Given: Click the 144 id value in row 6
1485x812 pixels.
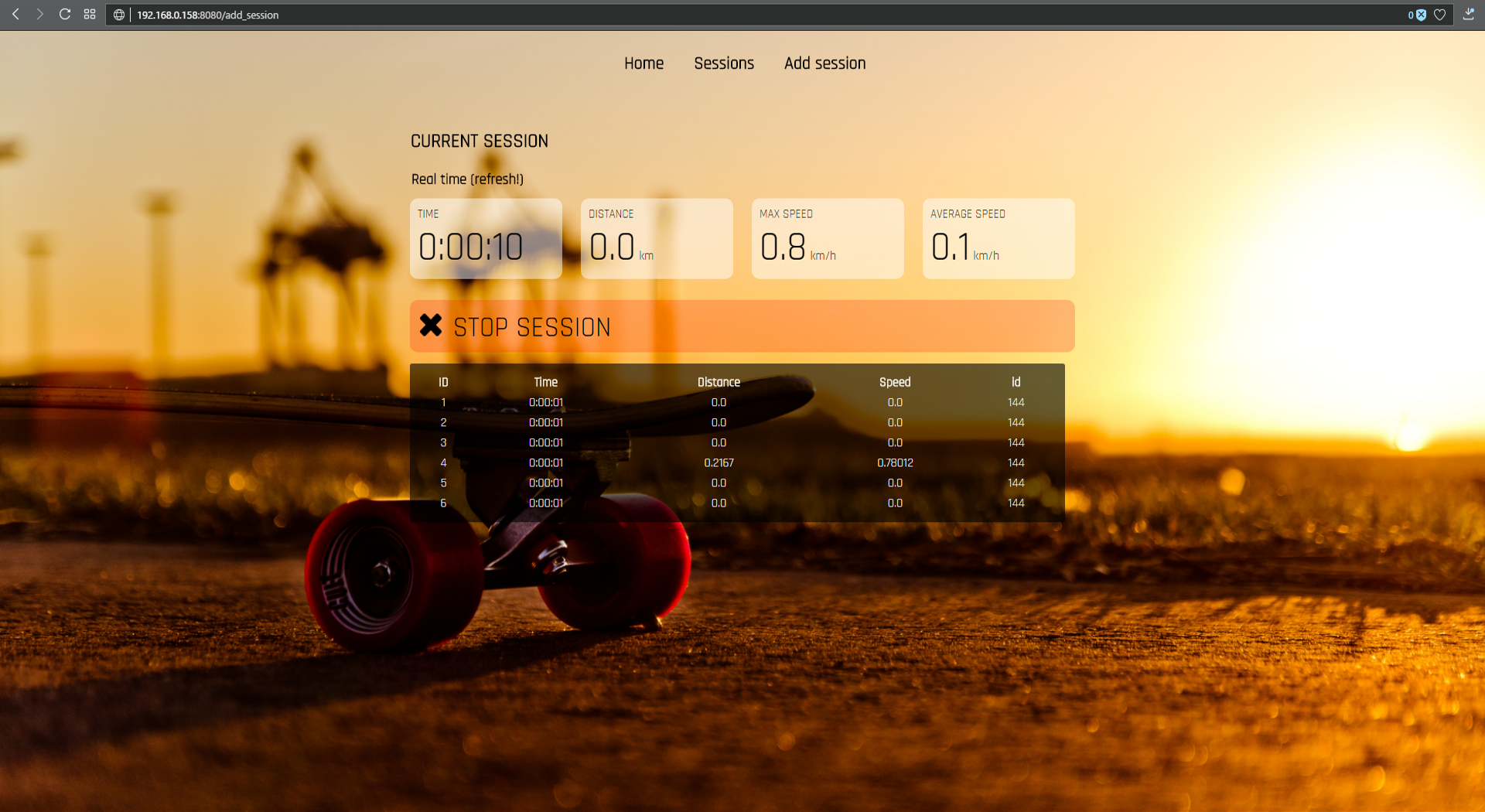Looking at the screenshot, I should tap(1016, 503).
